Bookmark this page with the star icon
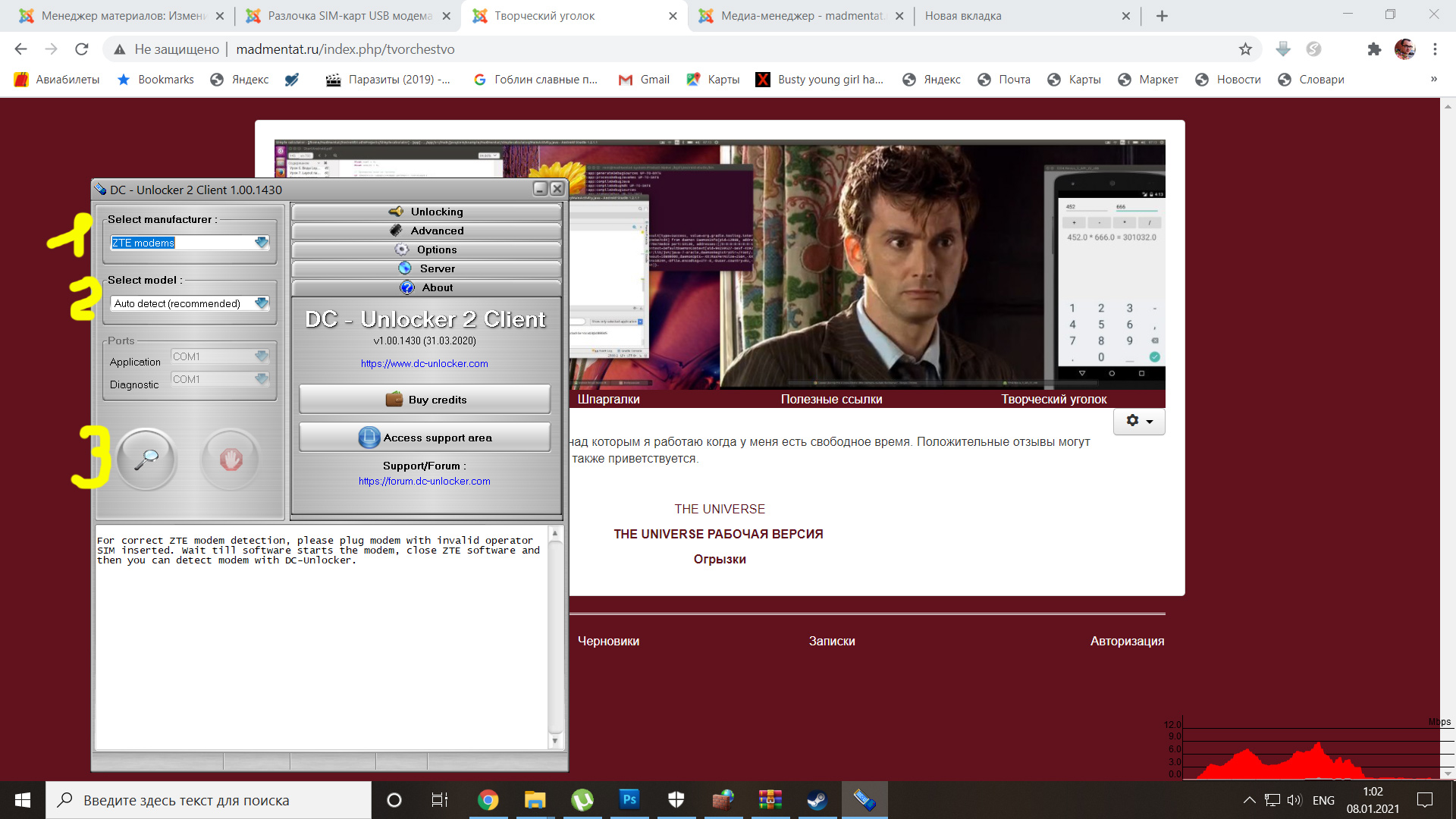The image size is (1456, 819). [1245, 49]
